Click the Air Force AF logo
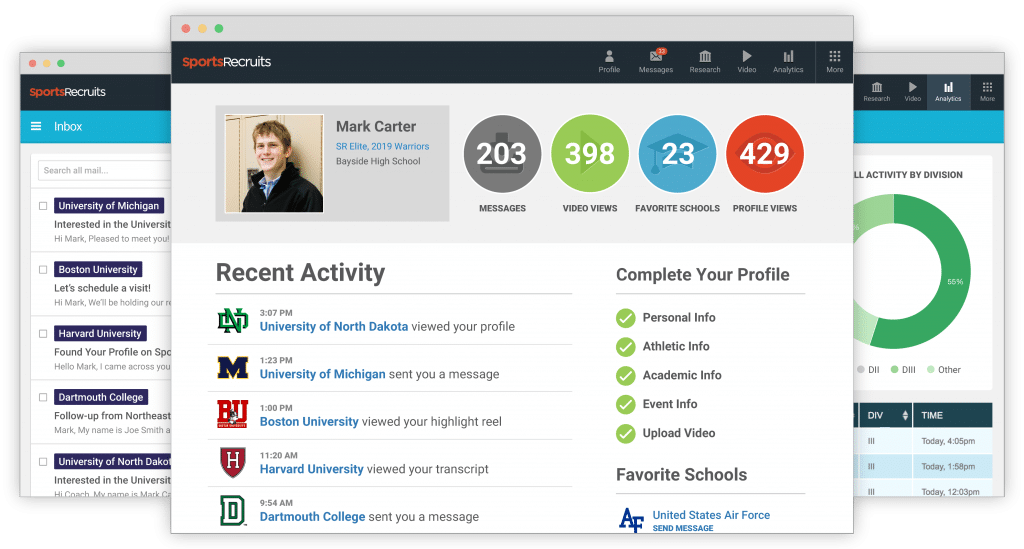Image resolution: width=1024 pixels, height=549 pixels. tap(632, 520)
